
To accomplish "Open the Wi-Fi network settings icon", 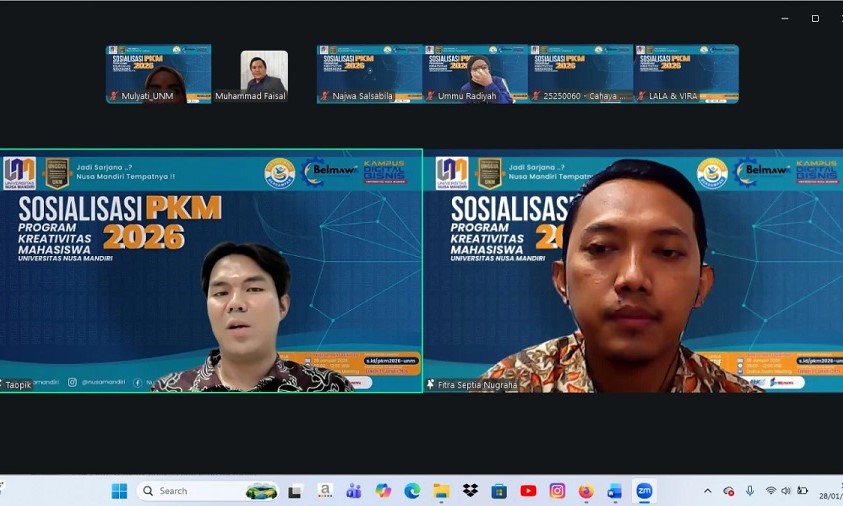I will 771,491.
